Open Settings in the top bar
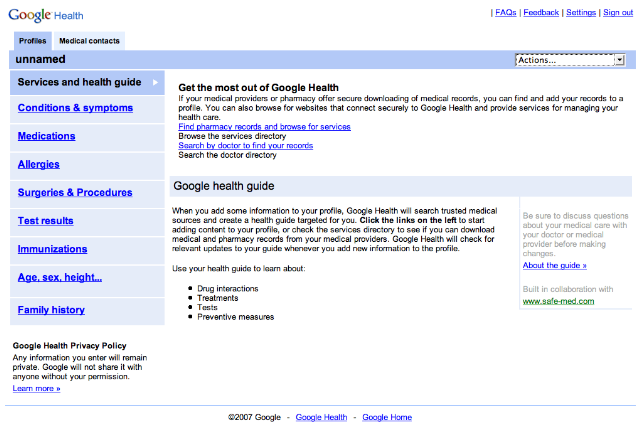640x423 pixels. 581,13
